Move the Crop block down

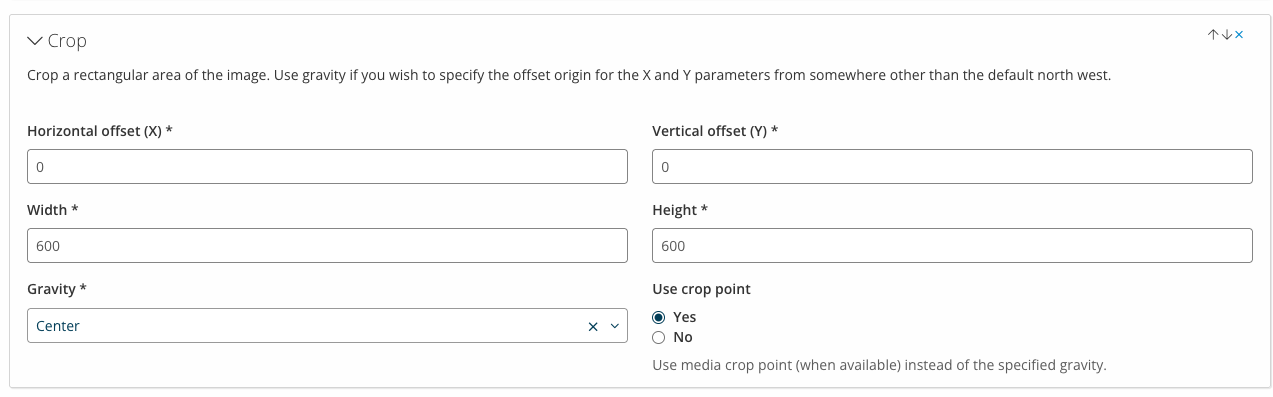(x=1226, y=35)
